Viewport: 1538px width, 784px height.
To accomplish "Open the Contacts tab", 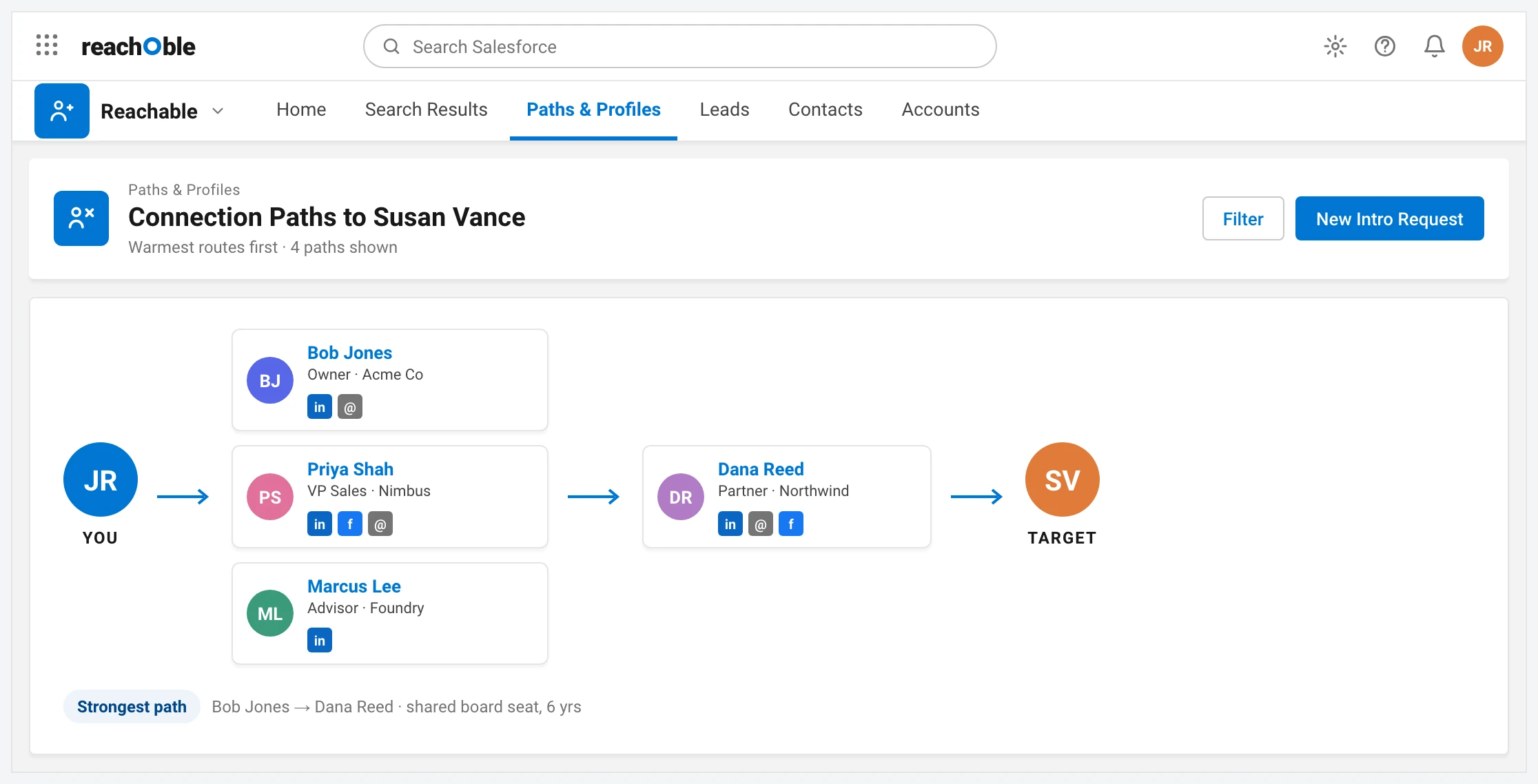I will click(x=826, y=110).
